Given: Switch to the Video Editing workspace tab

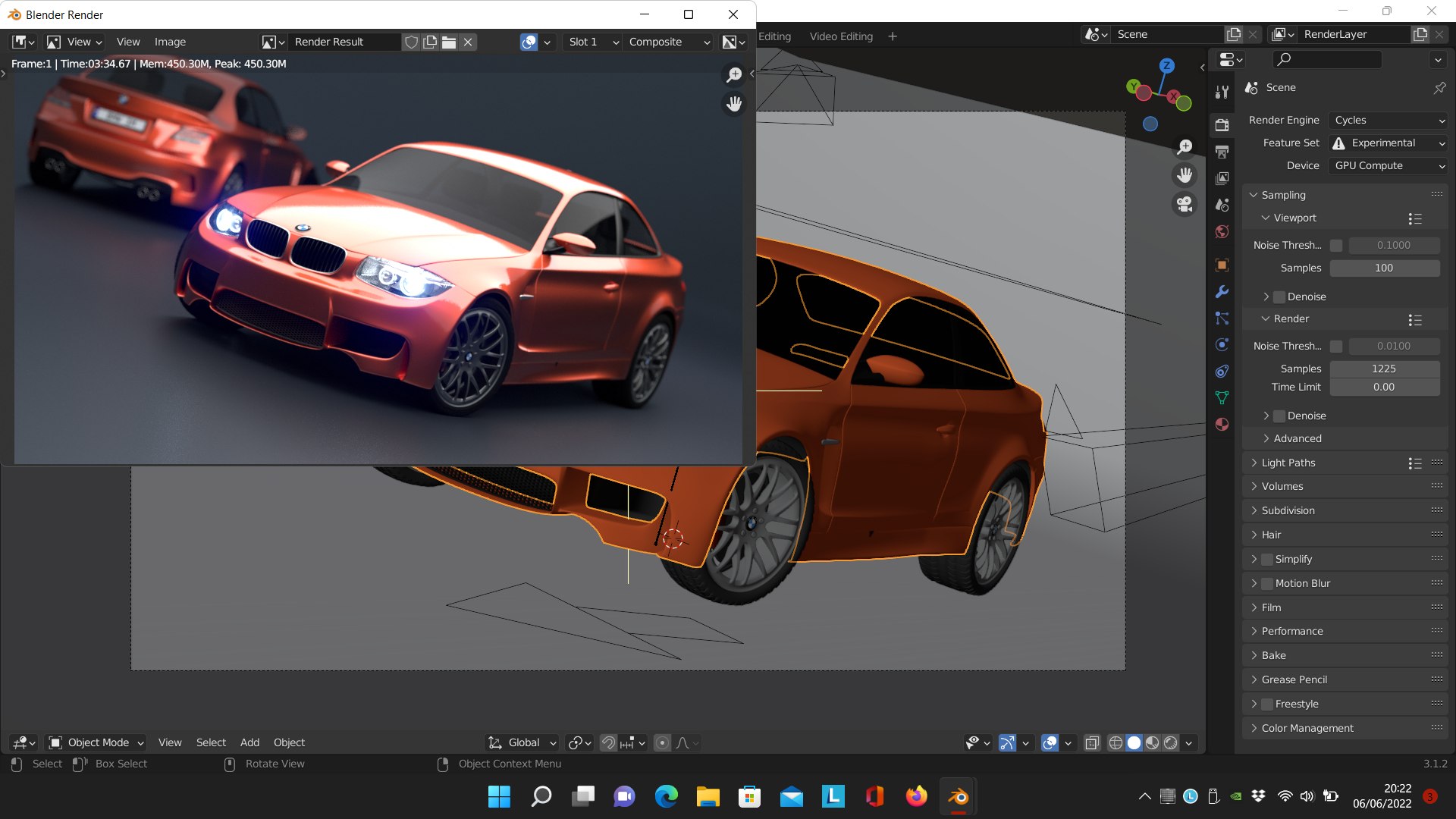Looking at the screenshot, I should [x=841, y=36].
